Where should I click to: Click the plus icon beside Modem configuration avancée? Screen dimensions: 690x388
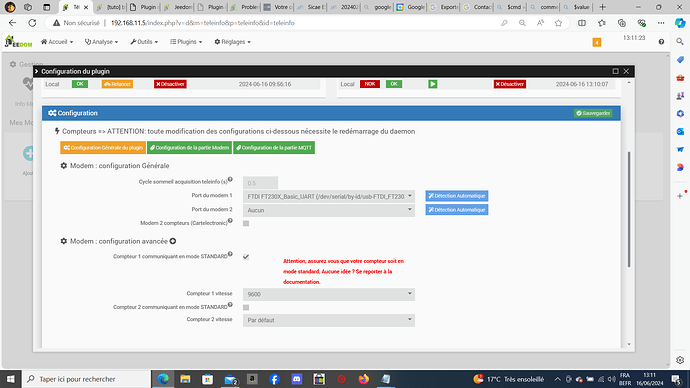[173, 241]
